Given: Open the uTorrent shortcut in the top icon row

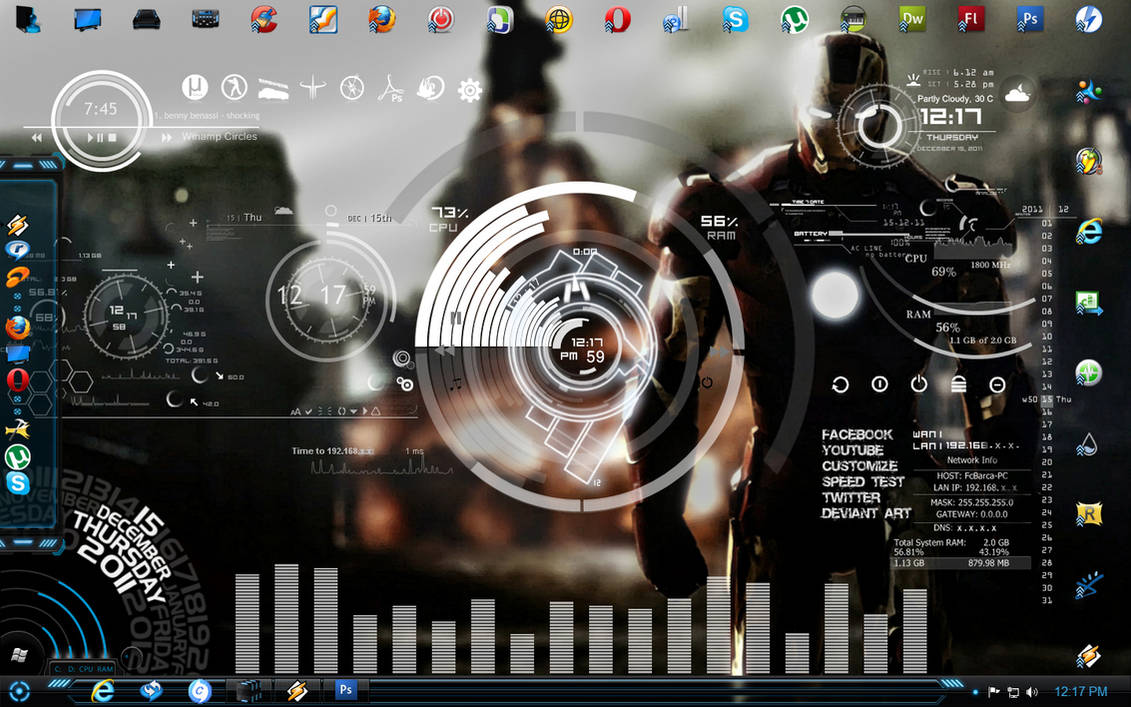Looking at the screenshot, I should [x=794, y=19].
